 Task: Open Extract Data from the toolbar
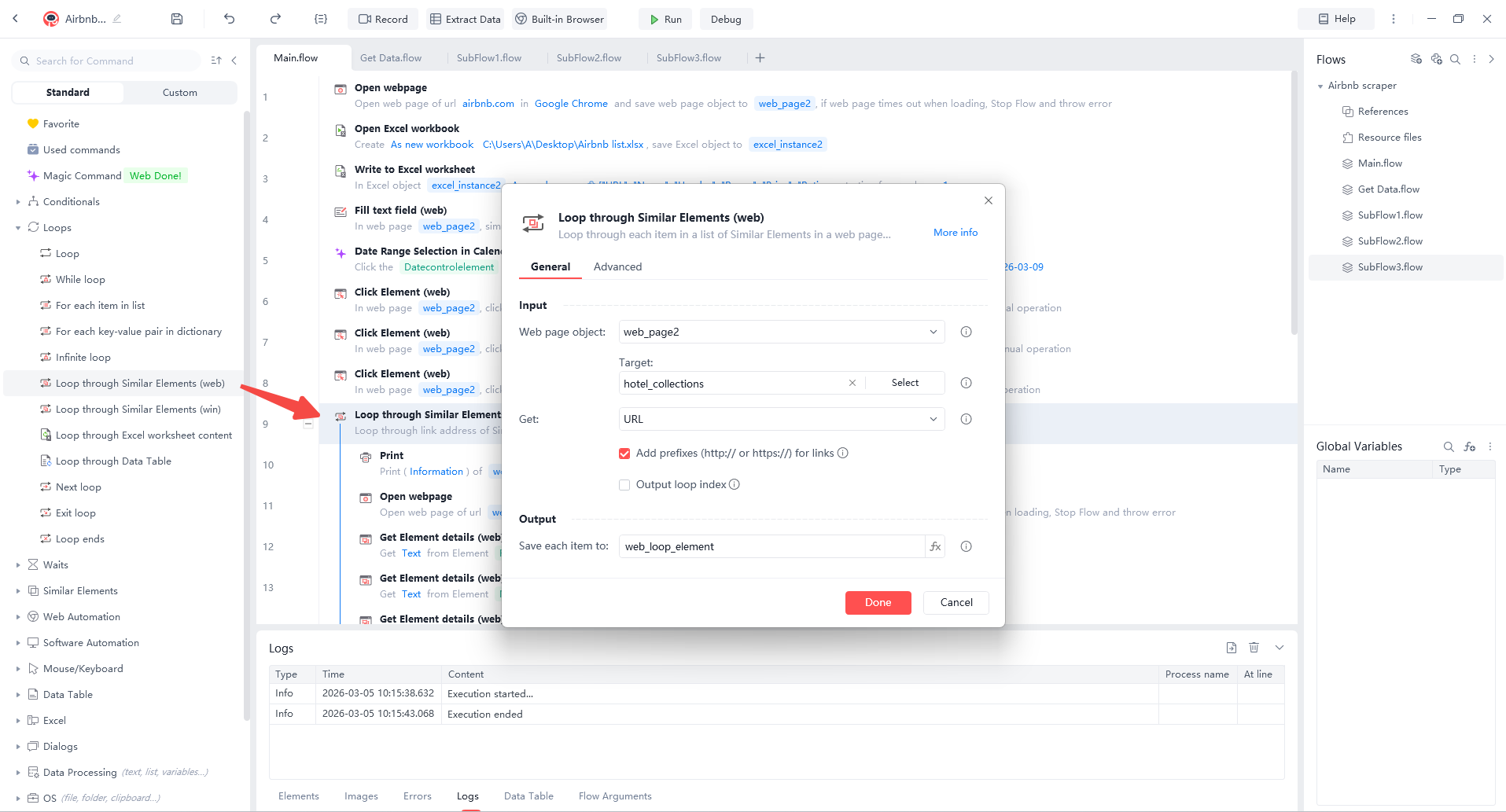[465, 18]
